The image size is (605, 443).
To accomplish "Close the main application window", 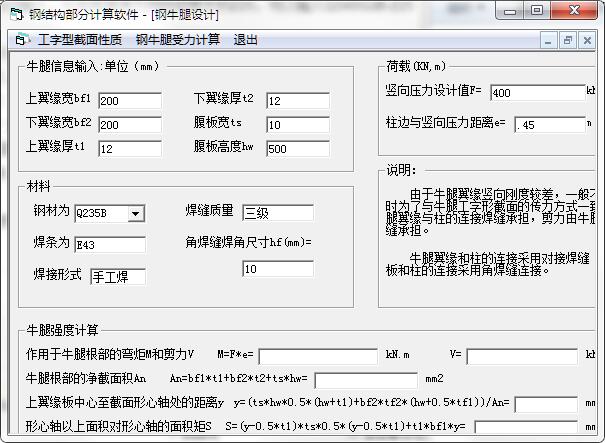I will [x=574, y=11].
